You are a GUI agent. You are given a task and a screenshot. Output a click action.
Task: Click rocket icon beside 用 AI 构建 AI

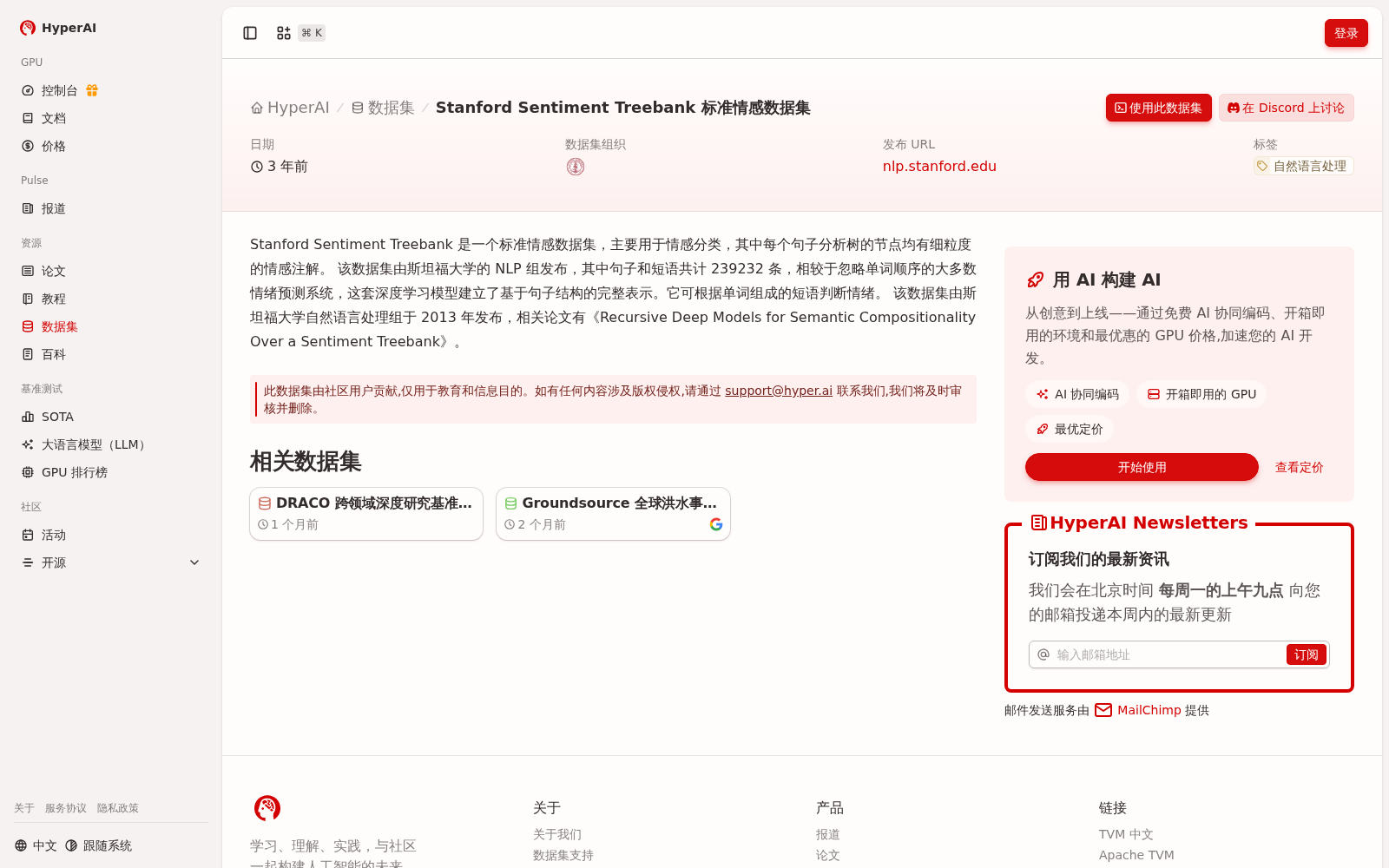click(1036, 279)
